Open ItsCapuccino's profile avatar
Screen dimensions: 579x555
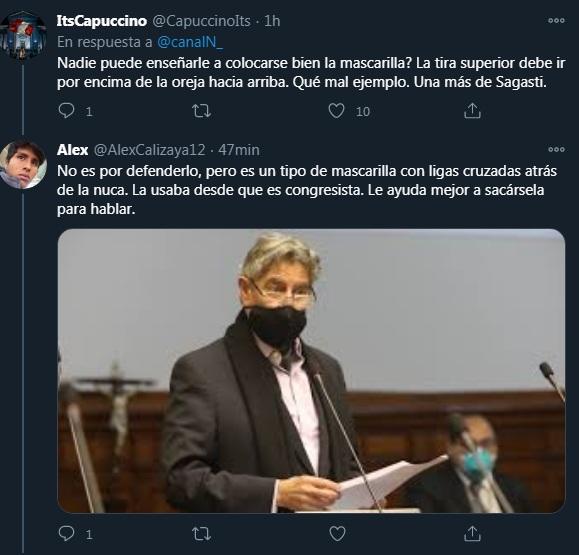pyautogui.click(x=23, y=35)
